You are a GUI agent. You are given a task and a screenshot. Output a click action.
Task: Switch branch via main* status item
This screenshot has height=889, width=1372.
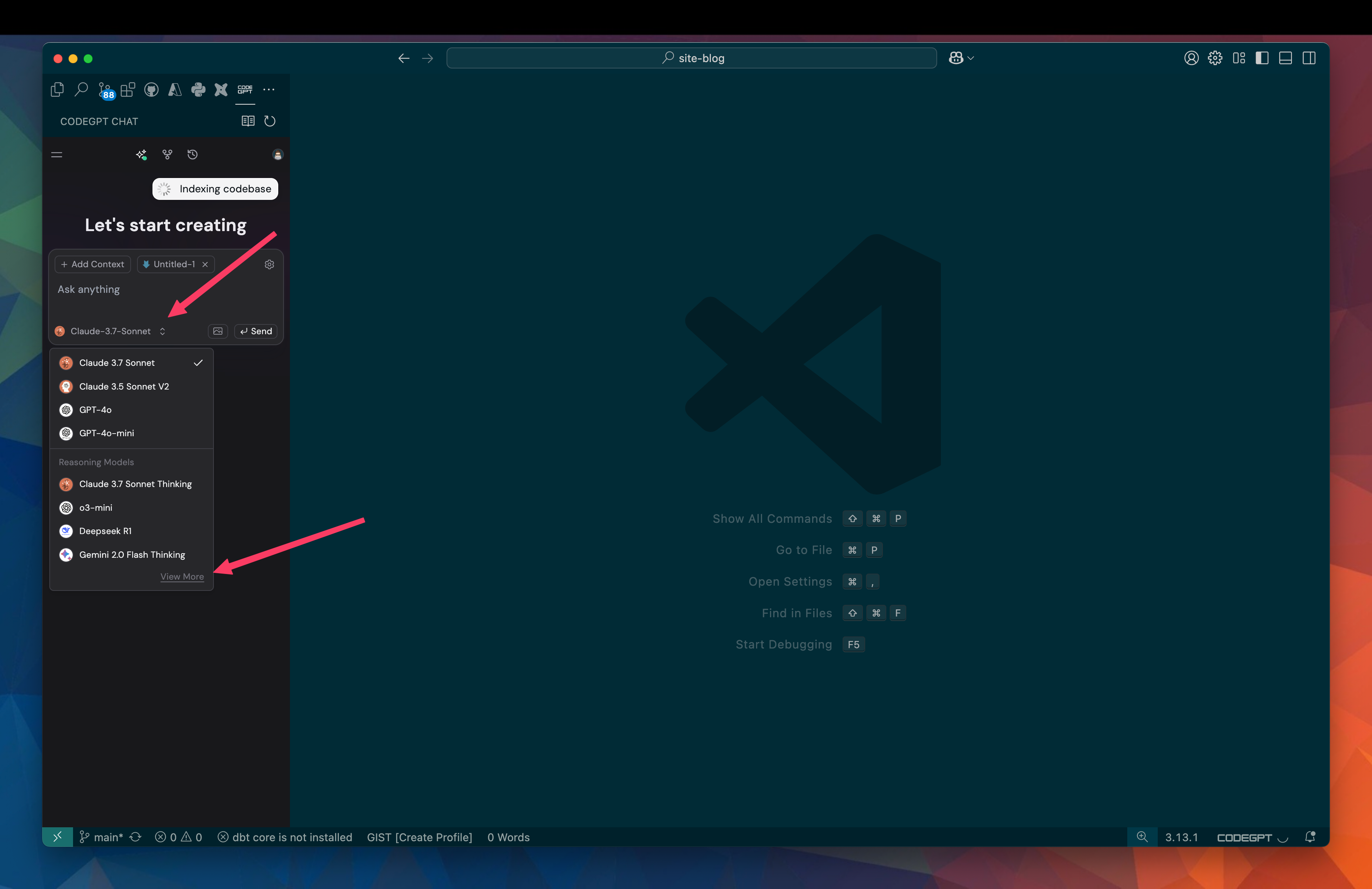pos(101,837)
